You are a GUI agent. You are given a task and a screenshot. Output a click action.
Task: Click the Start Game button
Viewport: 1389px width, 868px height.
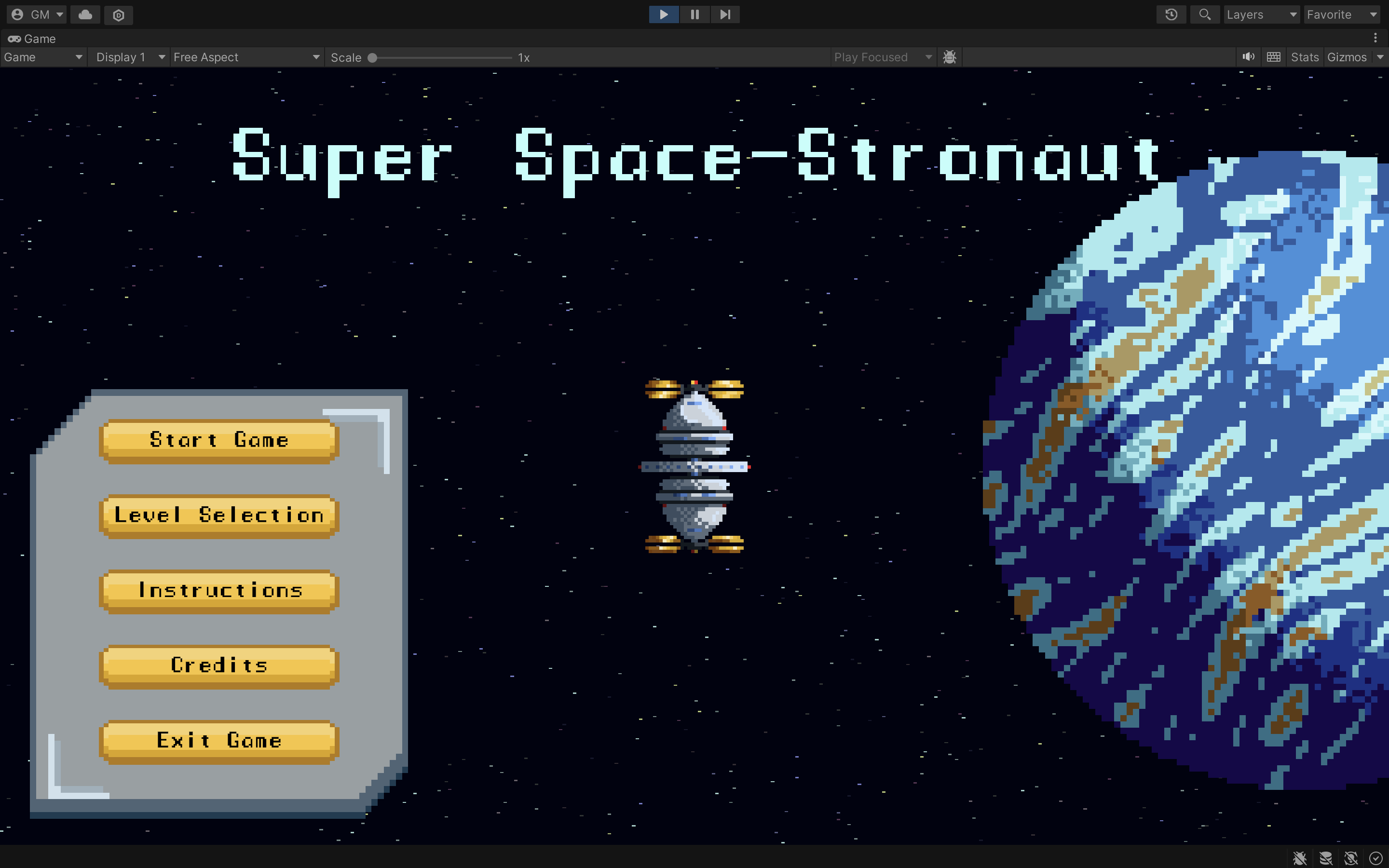[218, 440]
